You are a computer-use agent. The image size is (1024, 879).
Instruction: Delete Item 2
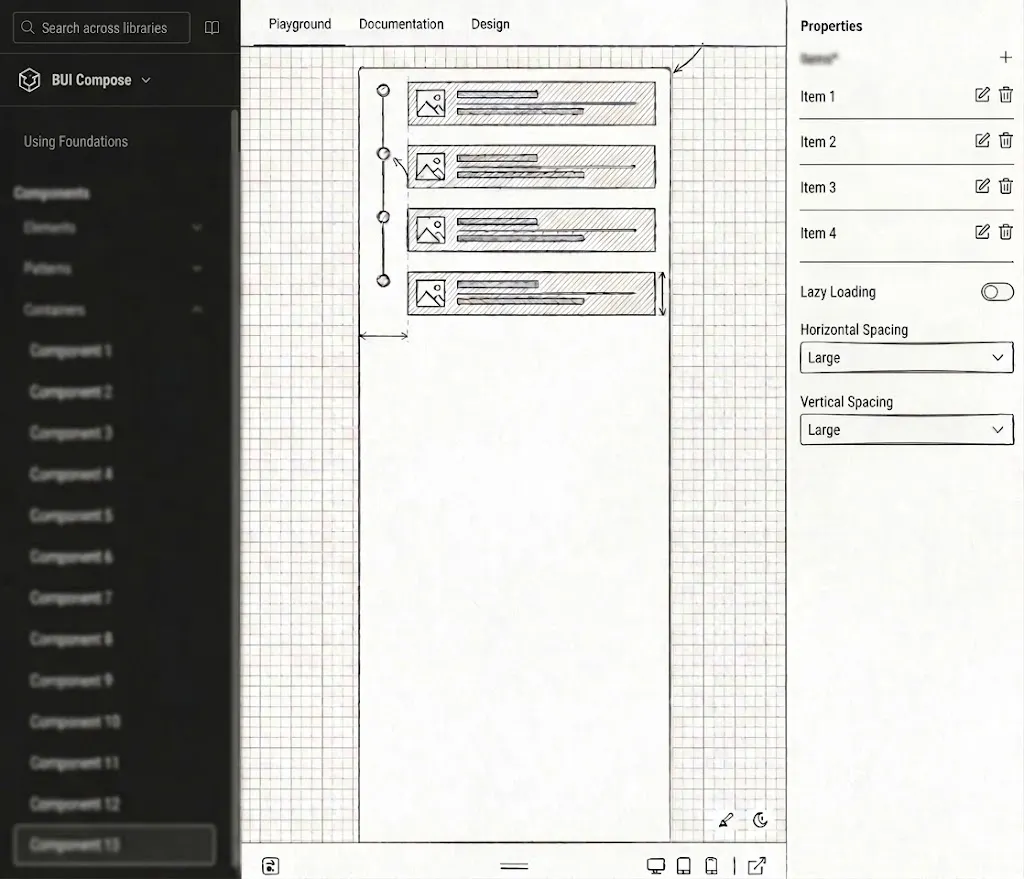point(1006,140)
